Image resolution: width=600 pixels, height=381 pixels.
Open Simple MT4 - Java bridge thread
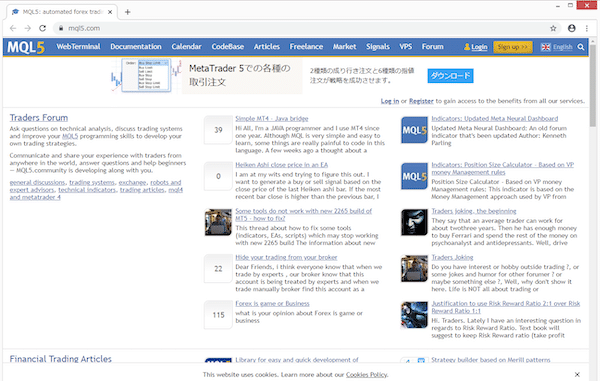point(272,119)
